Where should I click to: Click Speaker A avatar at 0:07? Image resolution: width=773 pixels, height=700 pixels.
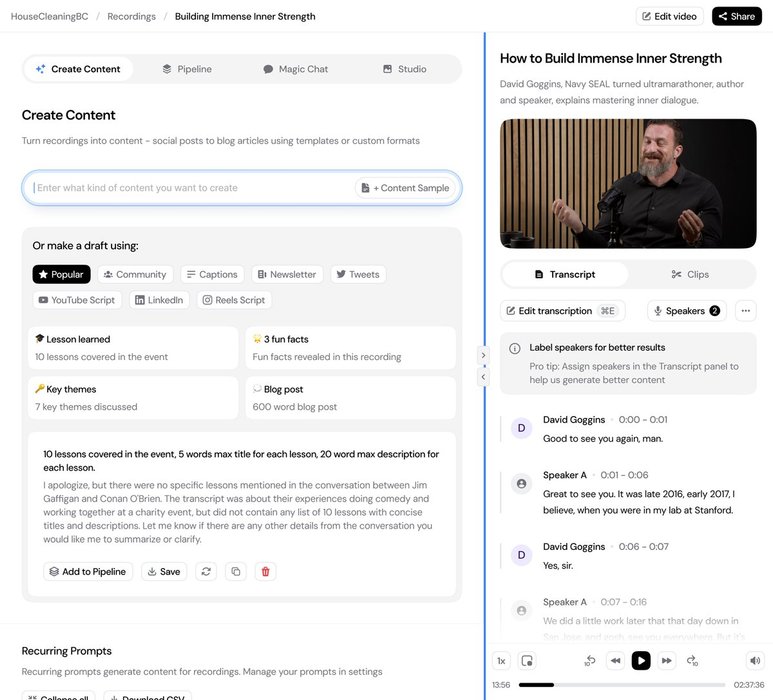[521, 611]
